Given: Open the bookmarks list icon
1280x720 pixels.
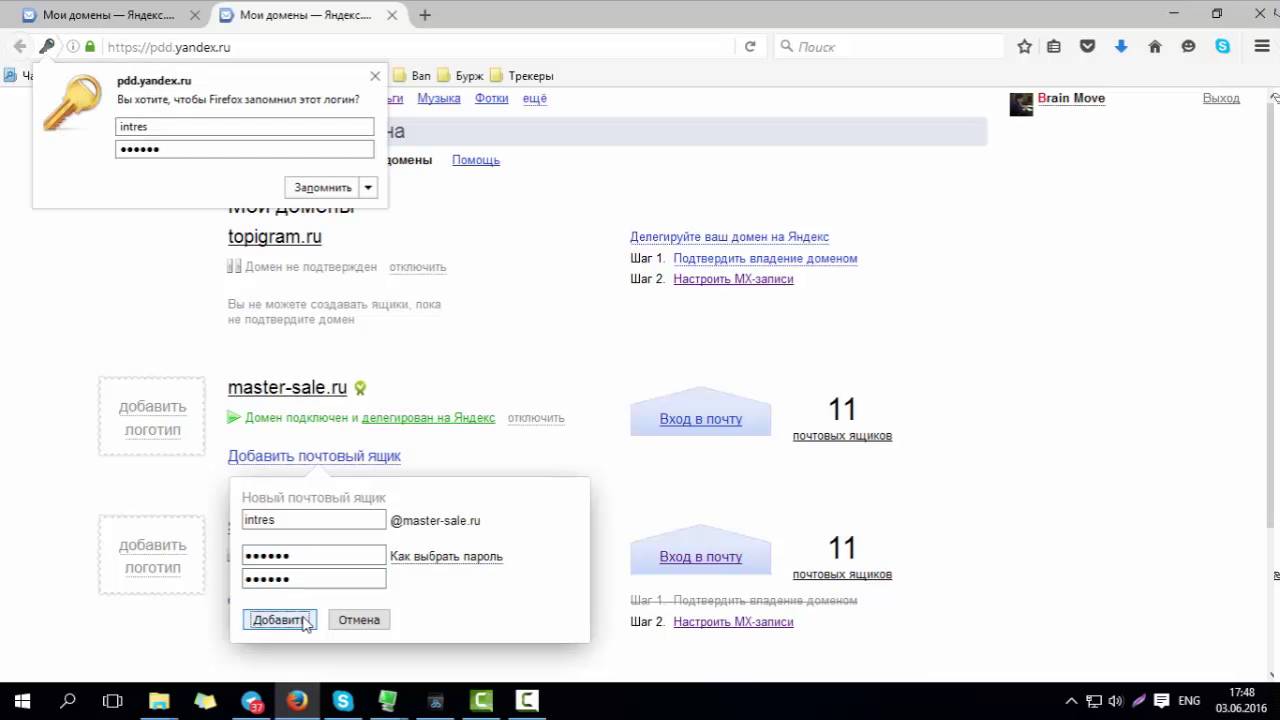Looking at the screenshot, I should pyautogui.click(x=1054, y=46).
